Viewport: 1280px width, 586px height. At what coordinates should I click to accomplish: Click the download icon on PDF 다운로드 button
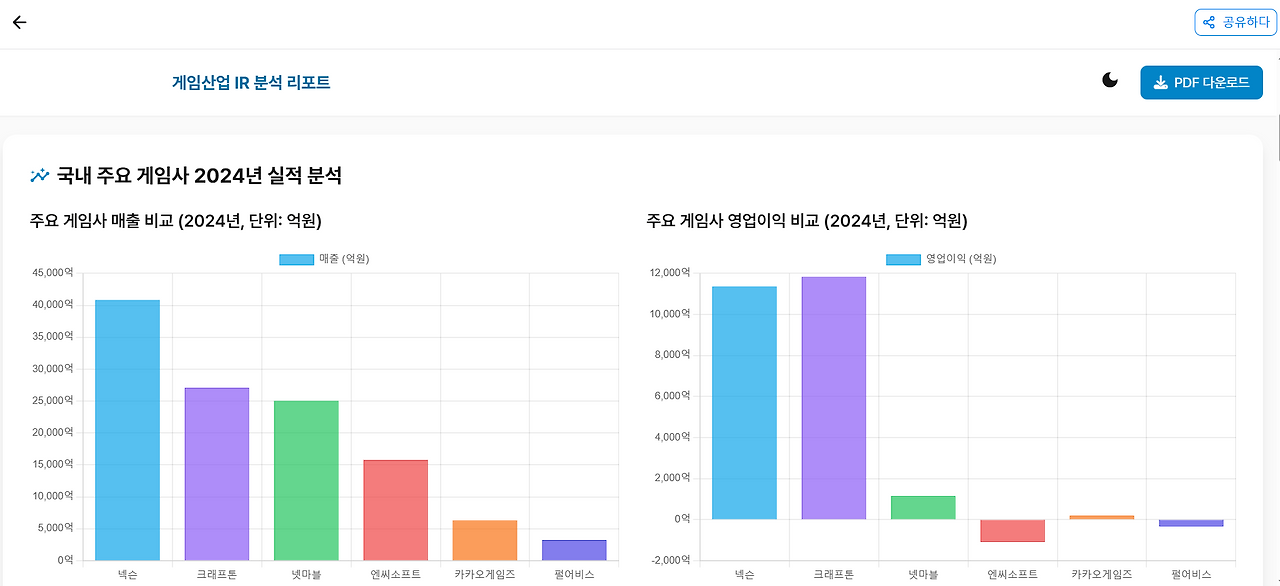[1160, 82]
